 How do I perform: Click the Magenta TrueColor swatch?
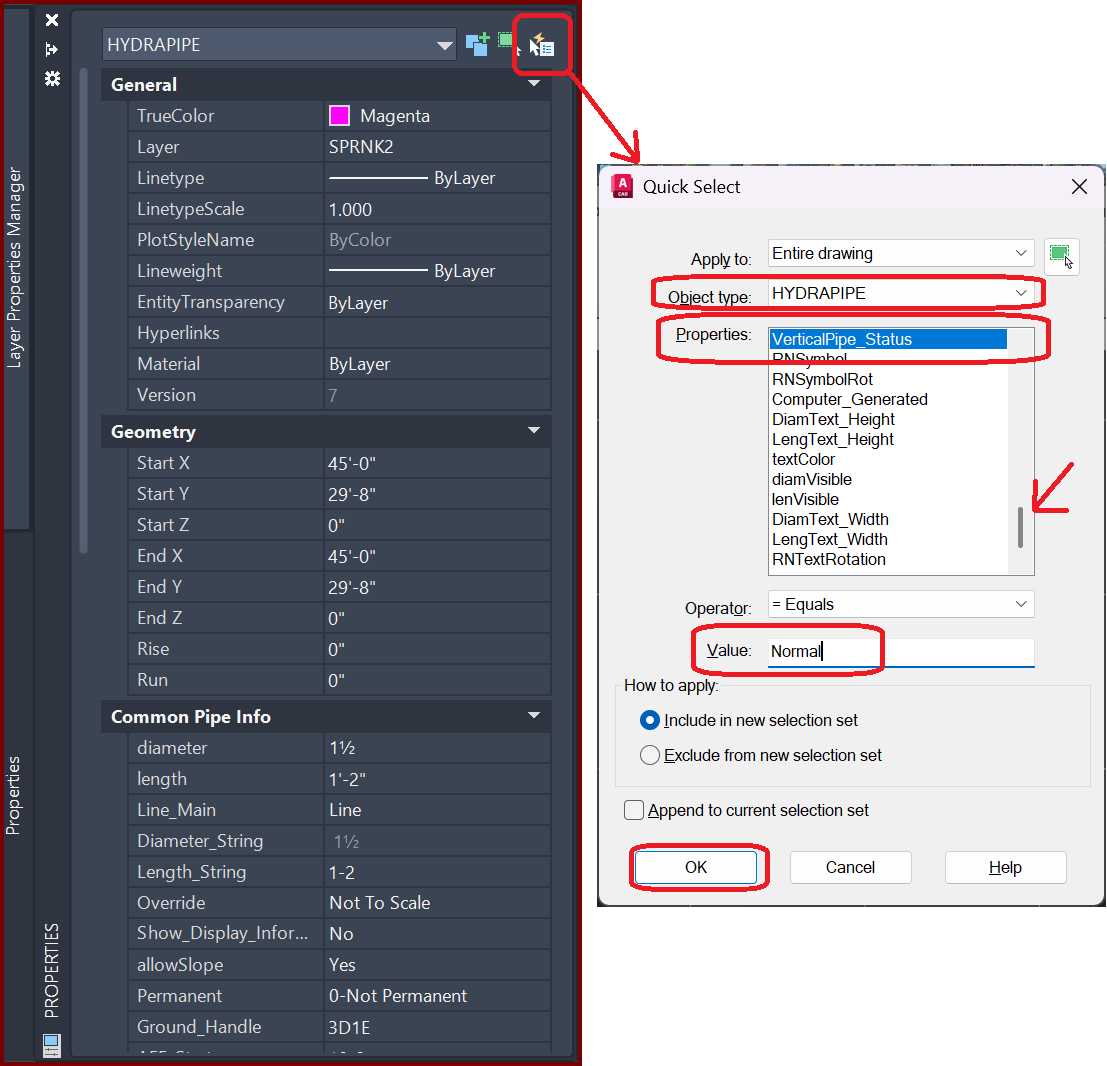point(339,116)
